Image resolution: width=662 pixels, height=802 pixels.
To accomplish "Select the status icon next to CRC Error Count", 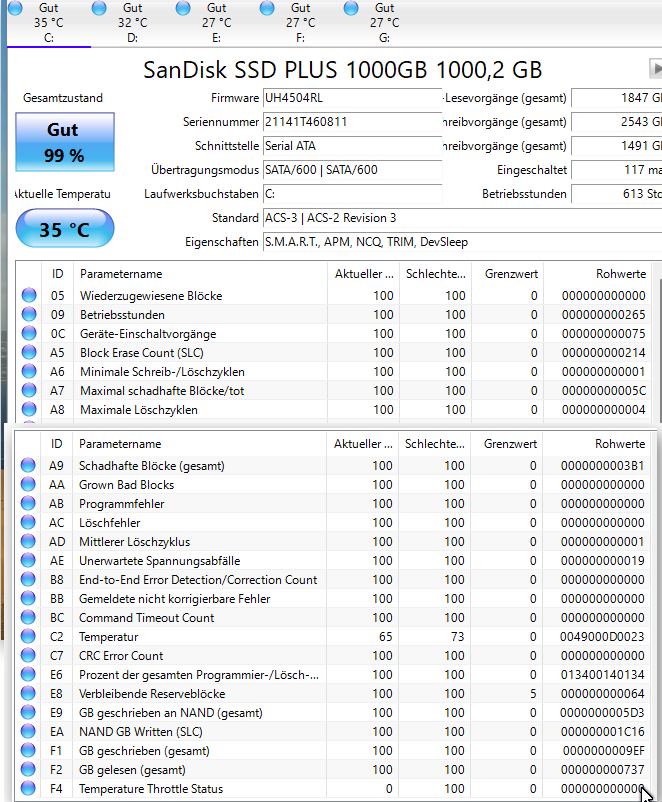I will click(x=28, y=655).
